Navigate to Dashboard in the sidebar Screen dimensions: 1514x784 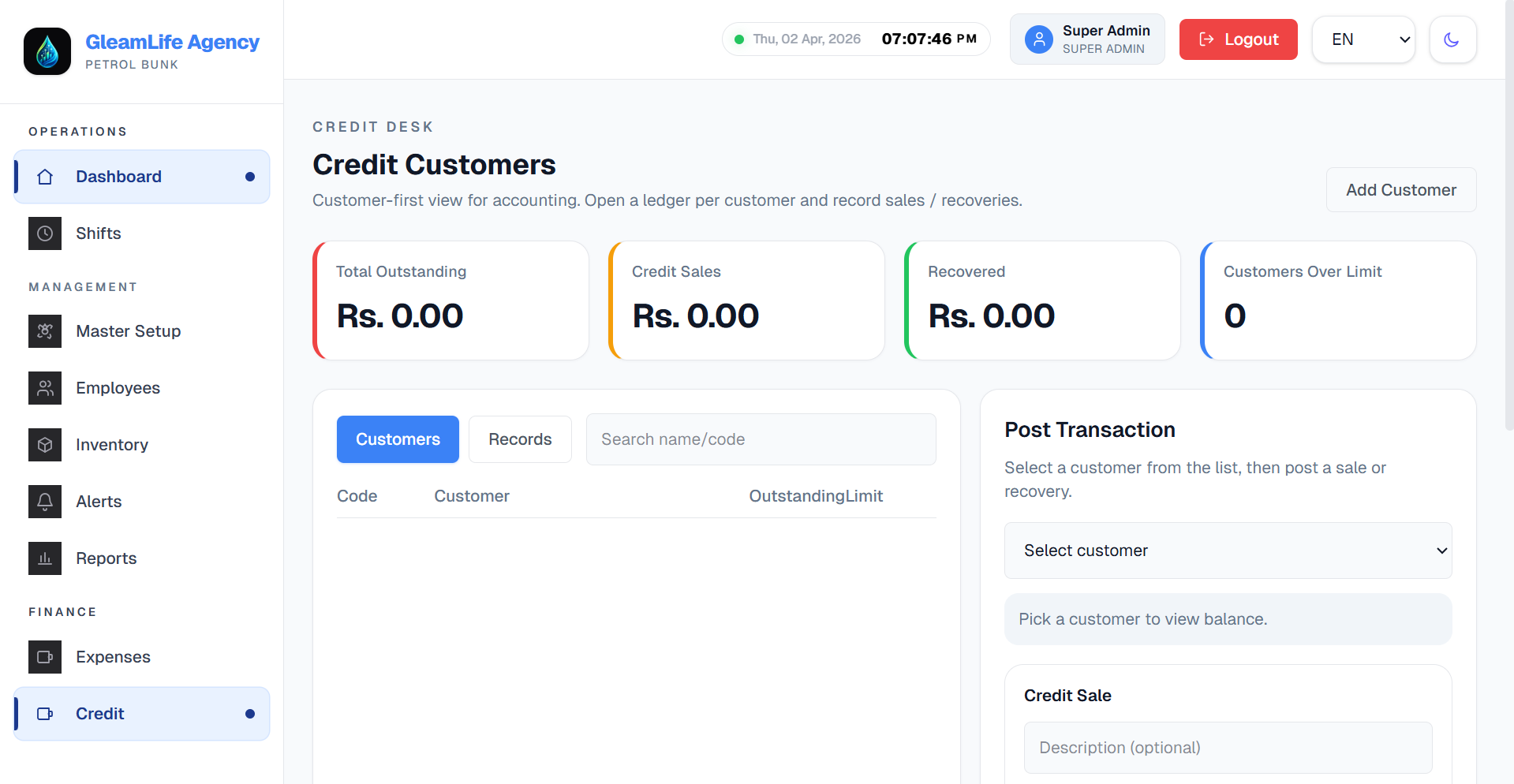(142, 177)
